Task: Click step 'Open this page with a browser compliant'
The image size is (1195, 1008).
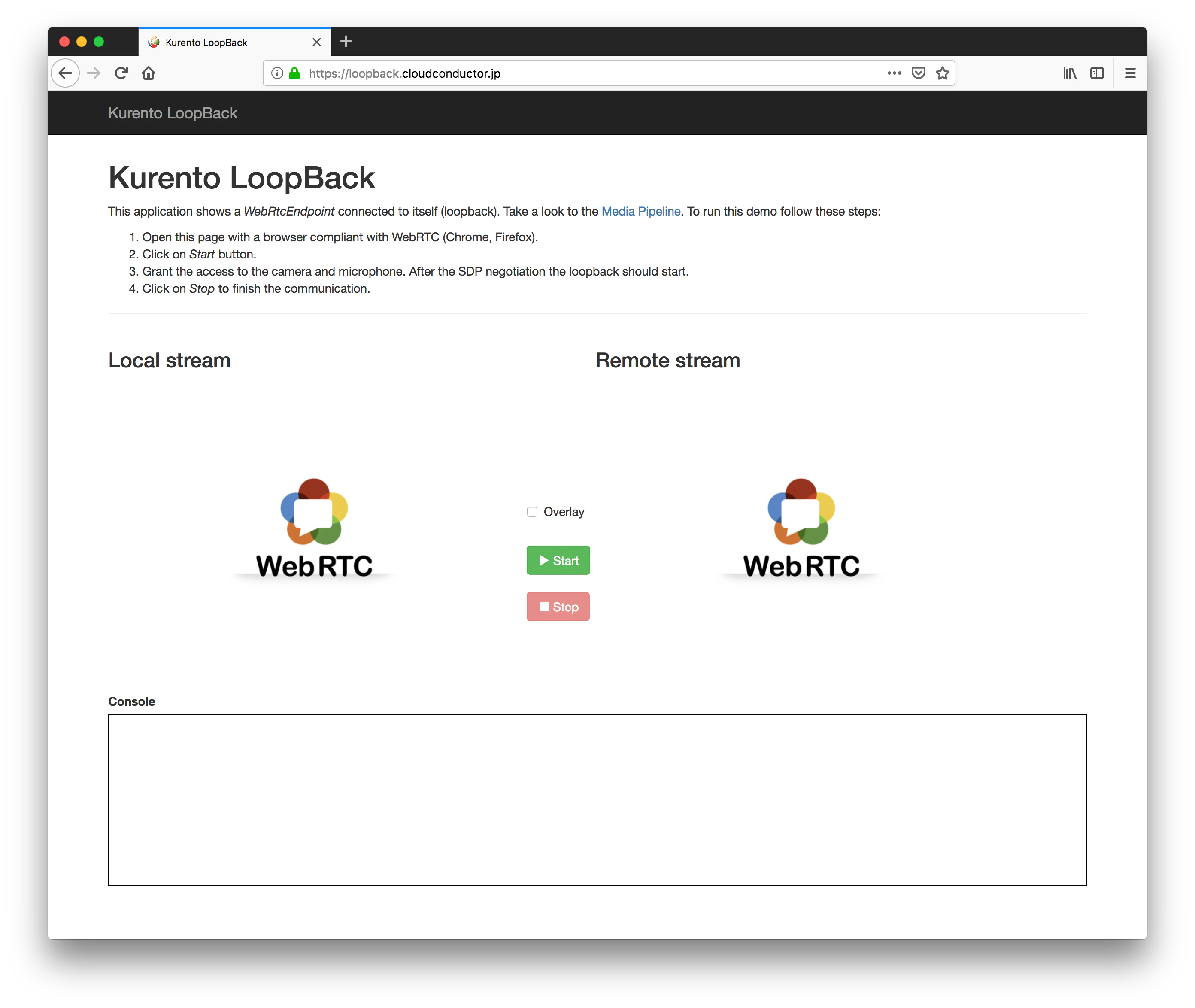Action: click(340, 237)
